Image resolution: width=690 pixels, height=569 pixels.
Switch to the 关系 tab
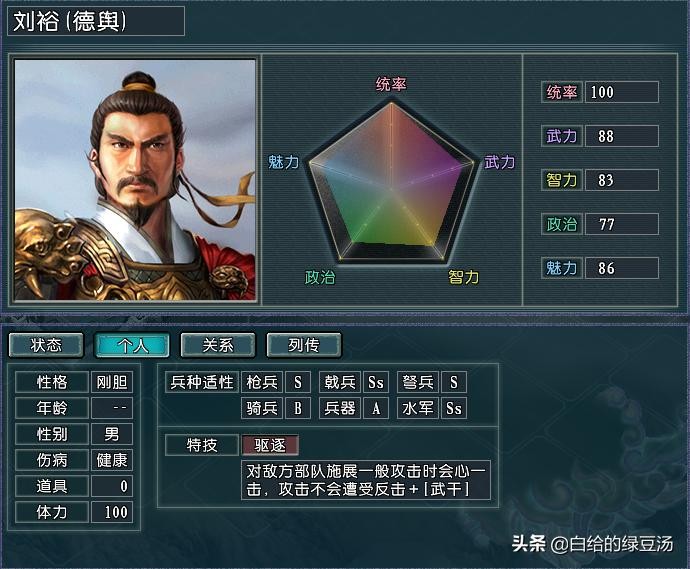pos(218,345)
